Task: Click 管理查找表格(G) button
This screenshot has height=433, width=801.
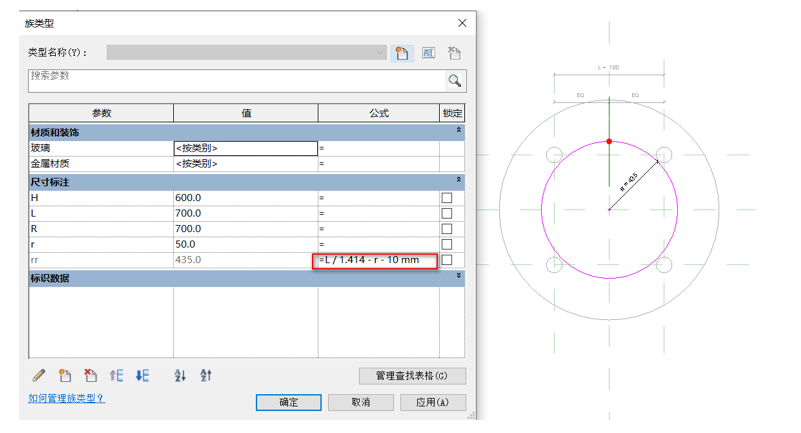Action: pyautogui.click(x=412, y=376)
